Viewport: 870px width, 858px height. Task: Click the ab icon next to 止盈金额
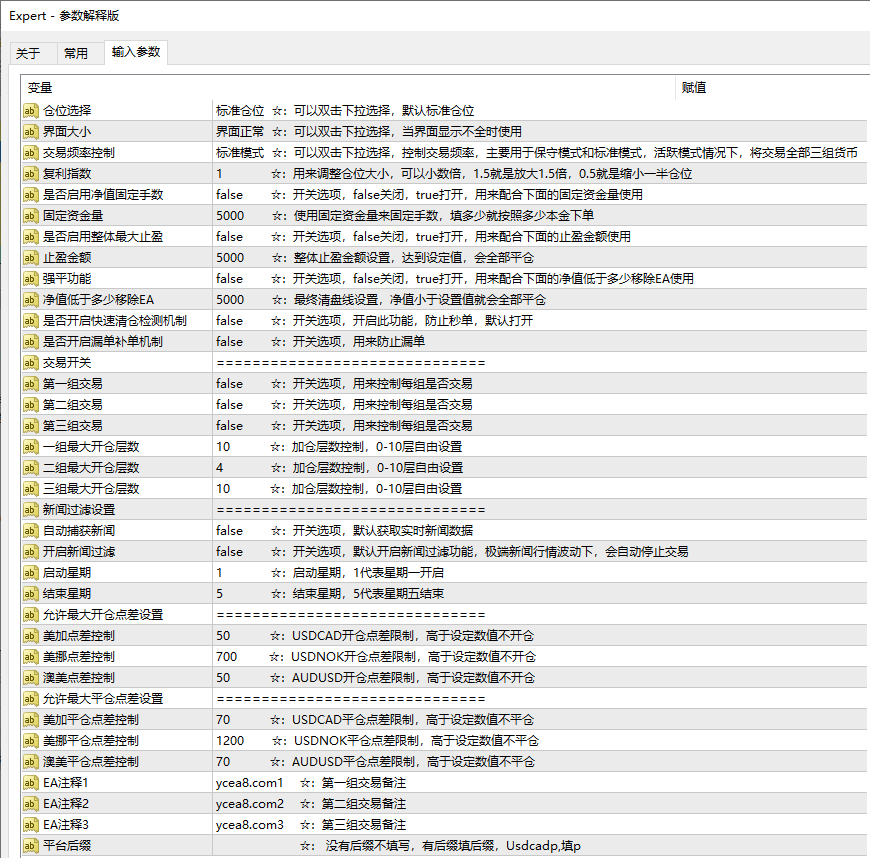point(31,258)
